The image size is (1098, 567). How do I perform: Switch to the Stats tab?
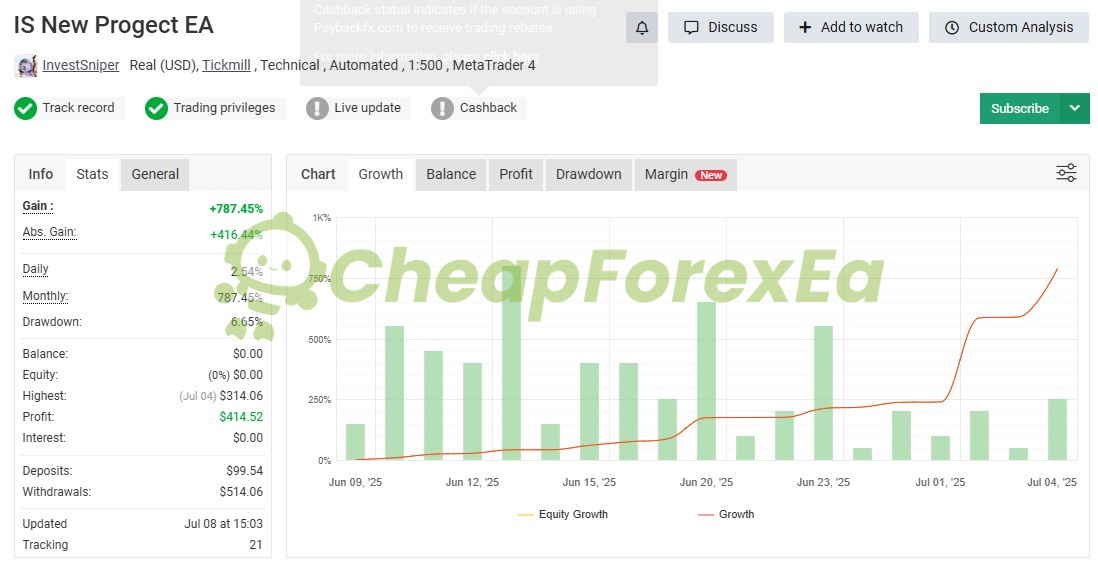(92, 174)
